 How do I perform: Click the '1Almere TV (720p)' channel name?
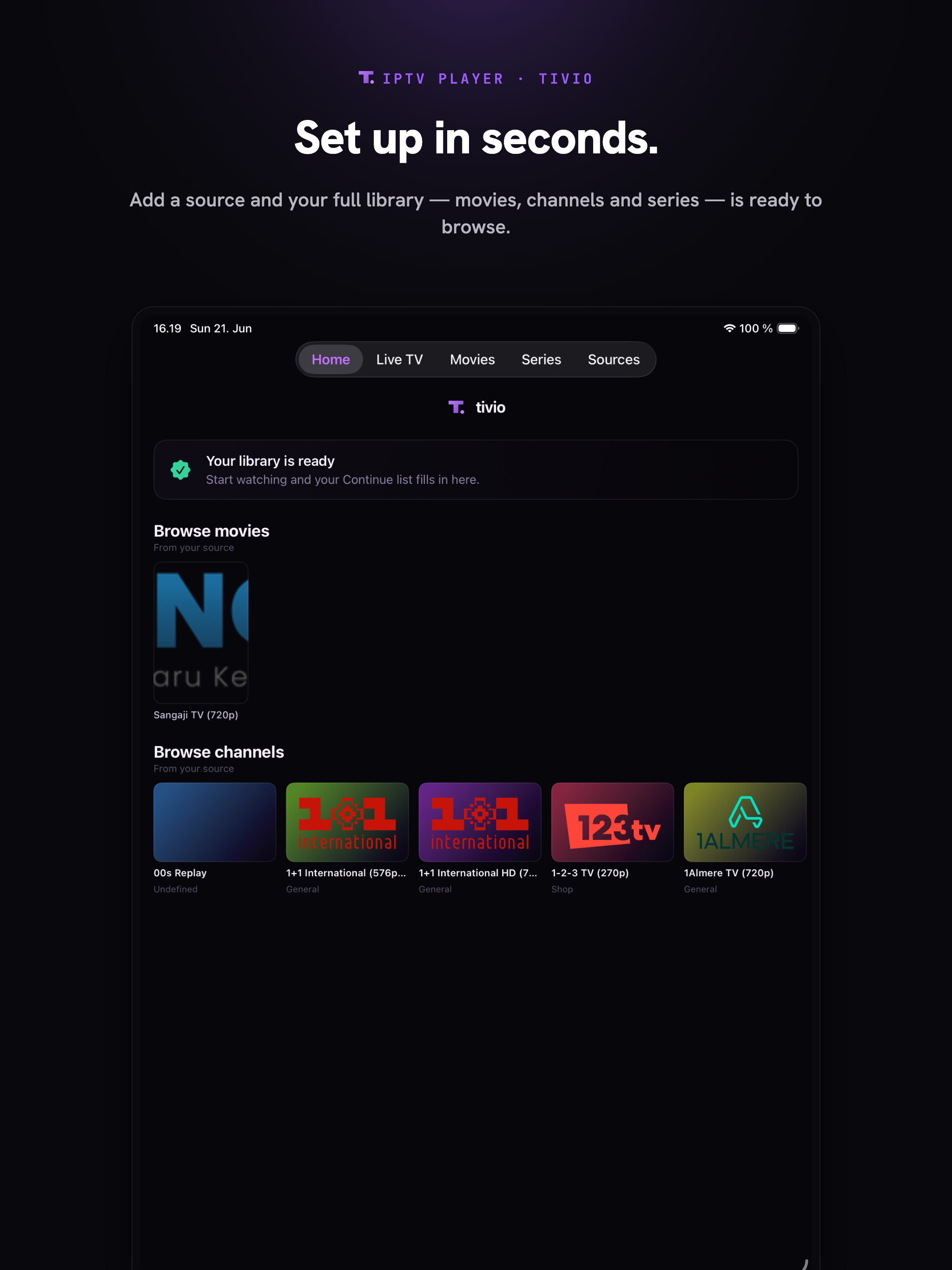tap(728, 873)
